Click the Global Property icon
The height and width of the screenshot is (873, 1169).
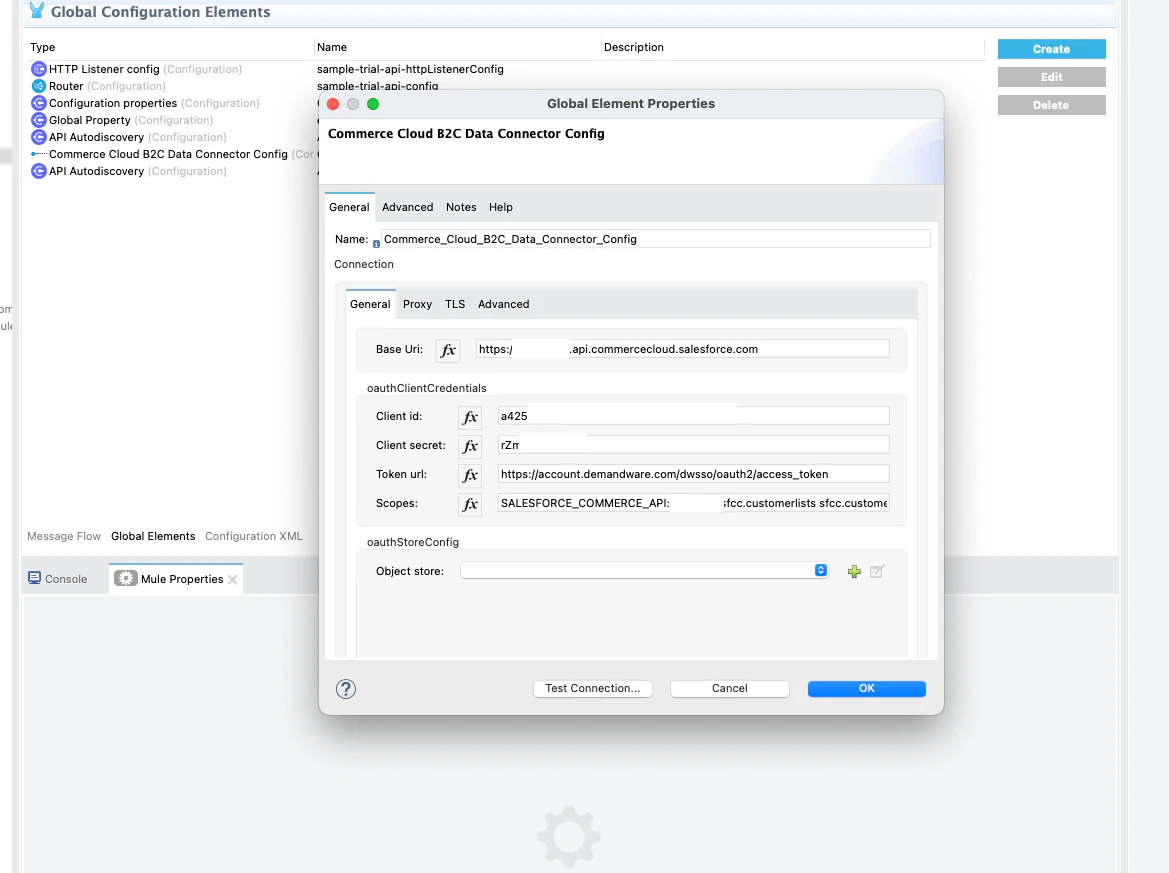point(39,120)
